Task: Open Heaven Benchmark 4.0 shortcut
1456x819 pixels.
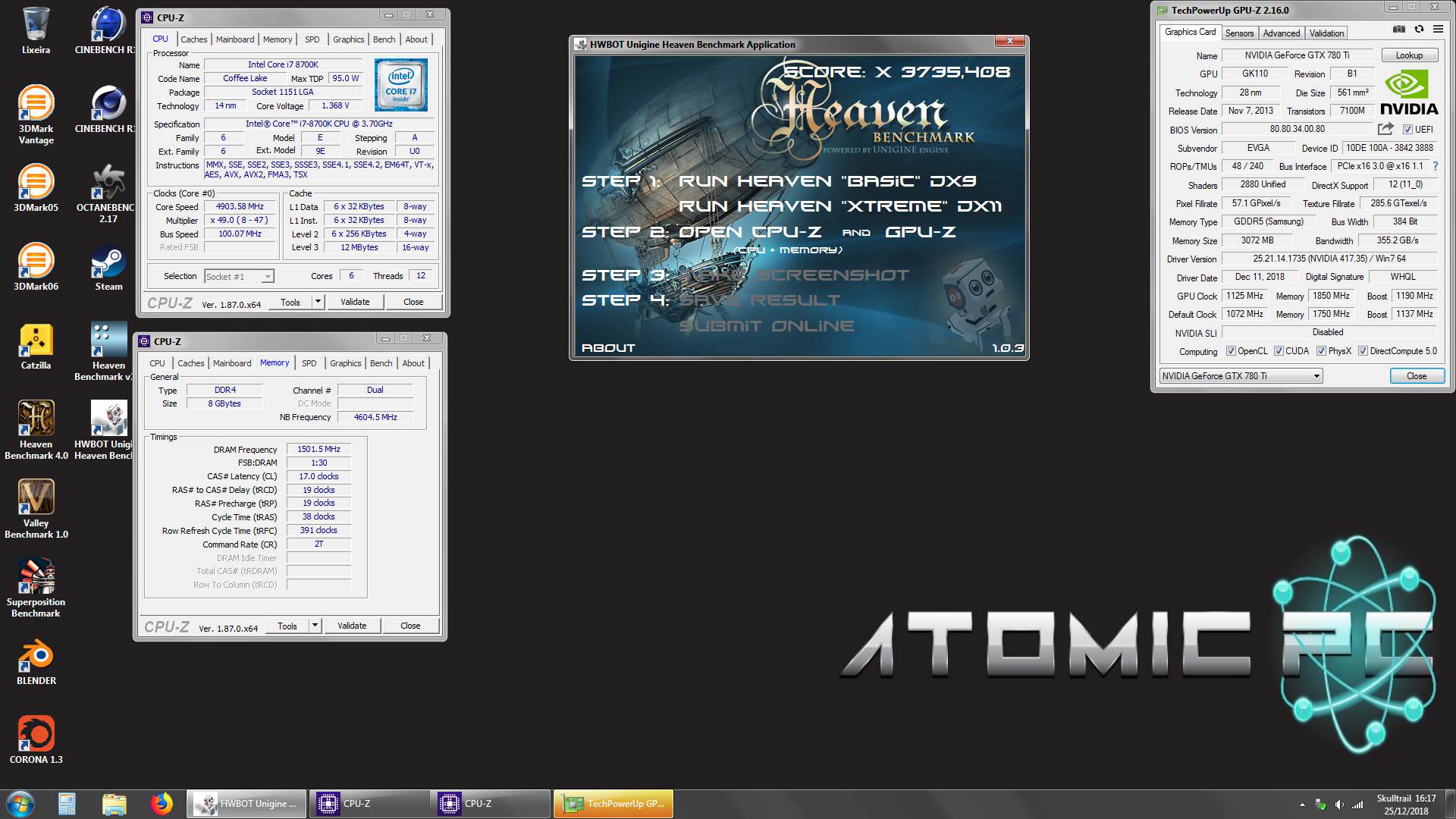Action: (36, 430)
